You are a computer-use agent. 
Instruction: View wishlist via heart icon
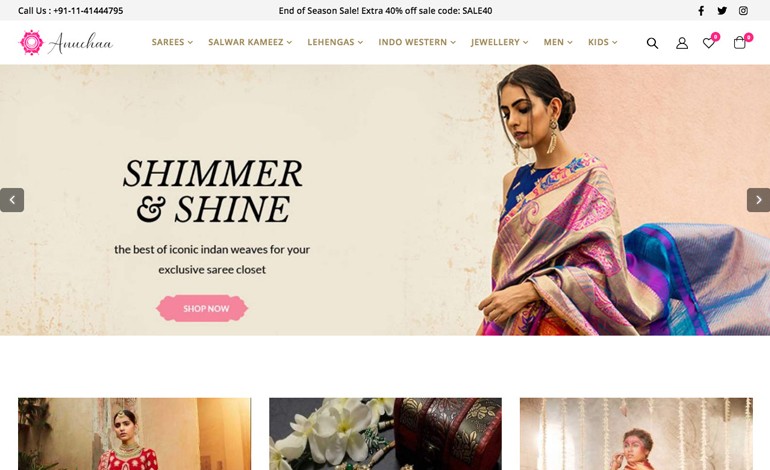point(710,42)
